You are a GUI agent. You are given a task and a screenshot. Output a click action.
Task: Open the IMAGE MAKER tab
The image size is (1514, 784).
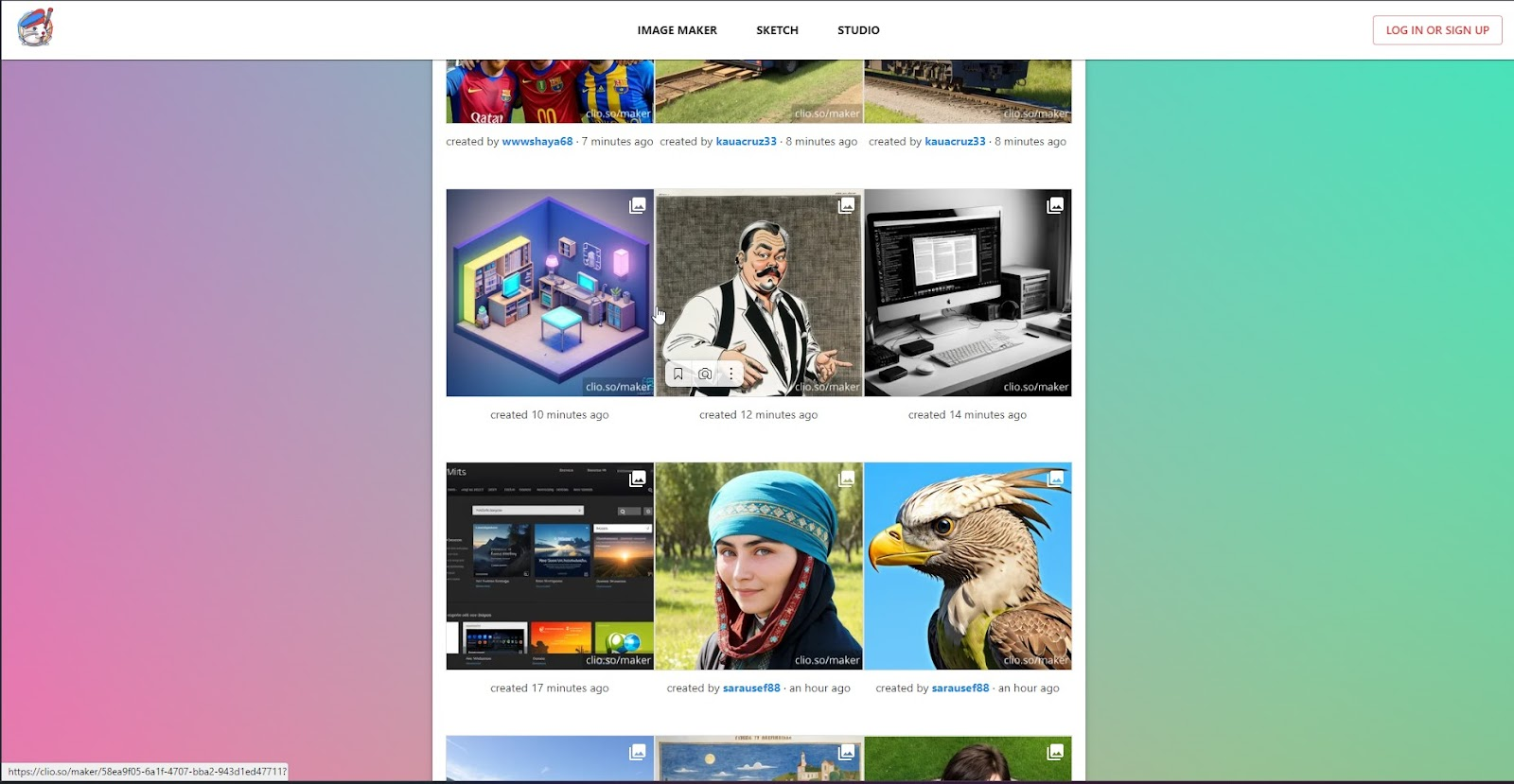pyautogui.click(x=677, y=30)
